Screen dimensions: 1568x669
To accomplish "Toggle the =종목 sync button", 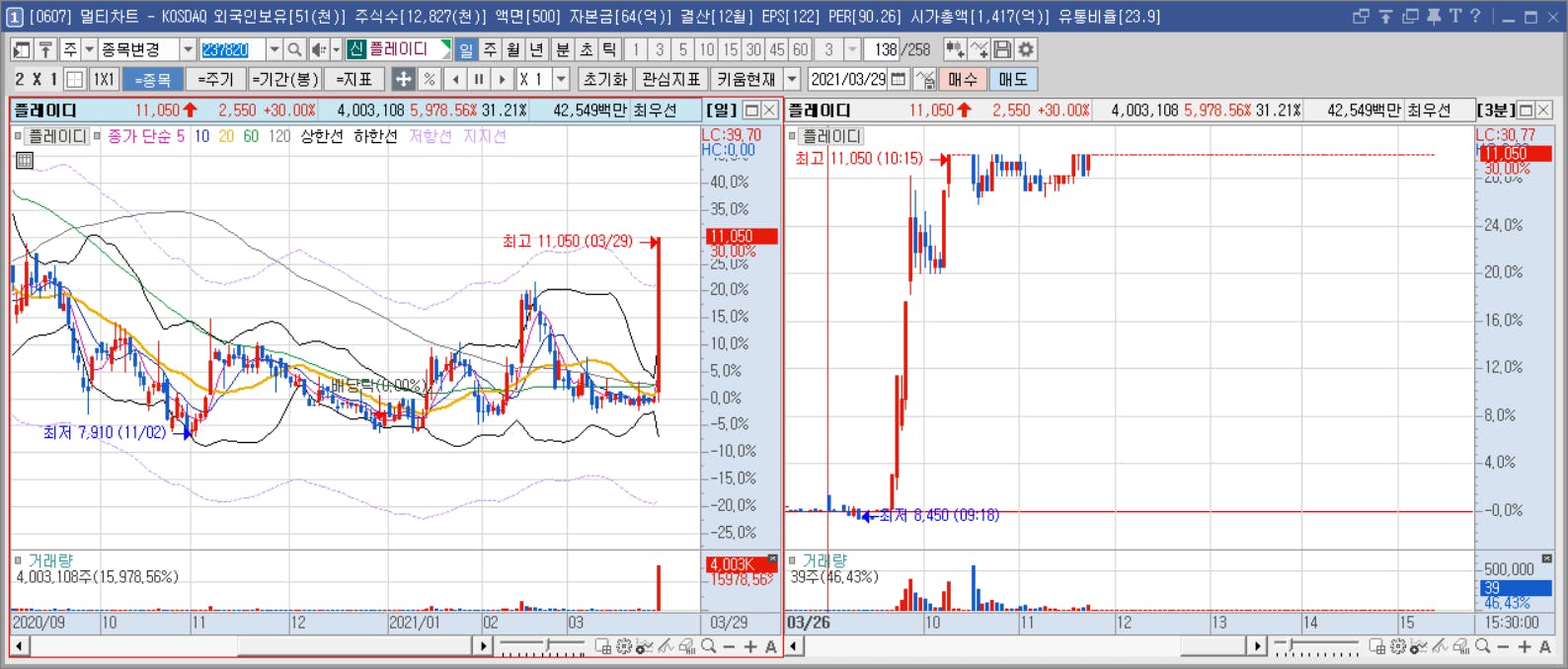I will [x=153, y=79].
